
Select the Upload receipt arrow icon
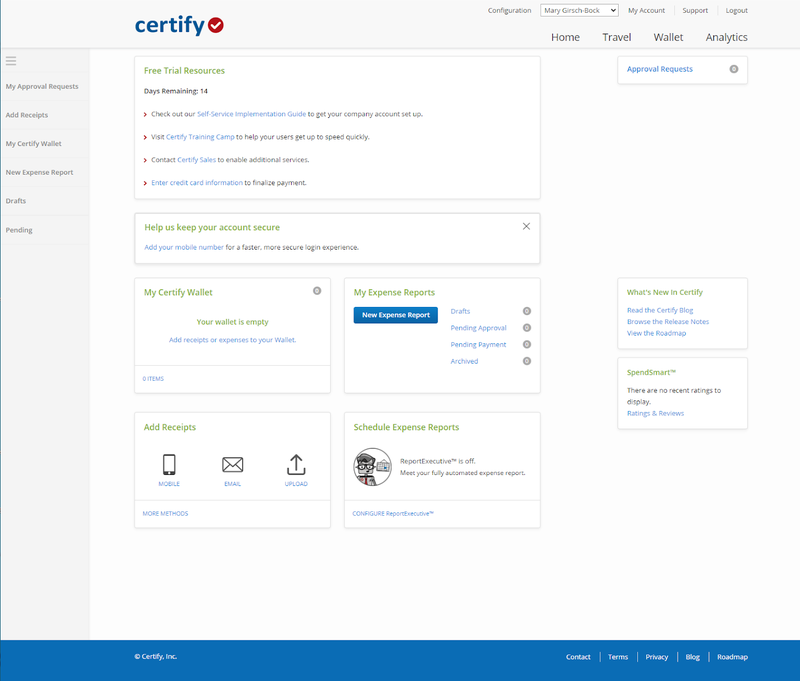pos(296,465)
